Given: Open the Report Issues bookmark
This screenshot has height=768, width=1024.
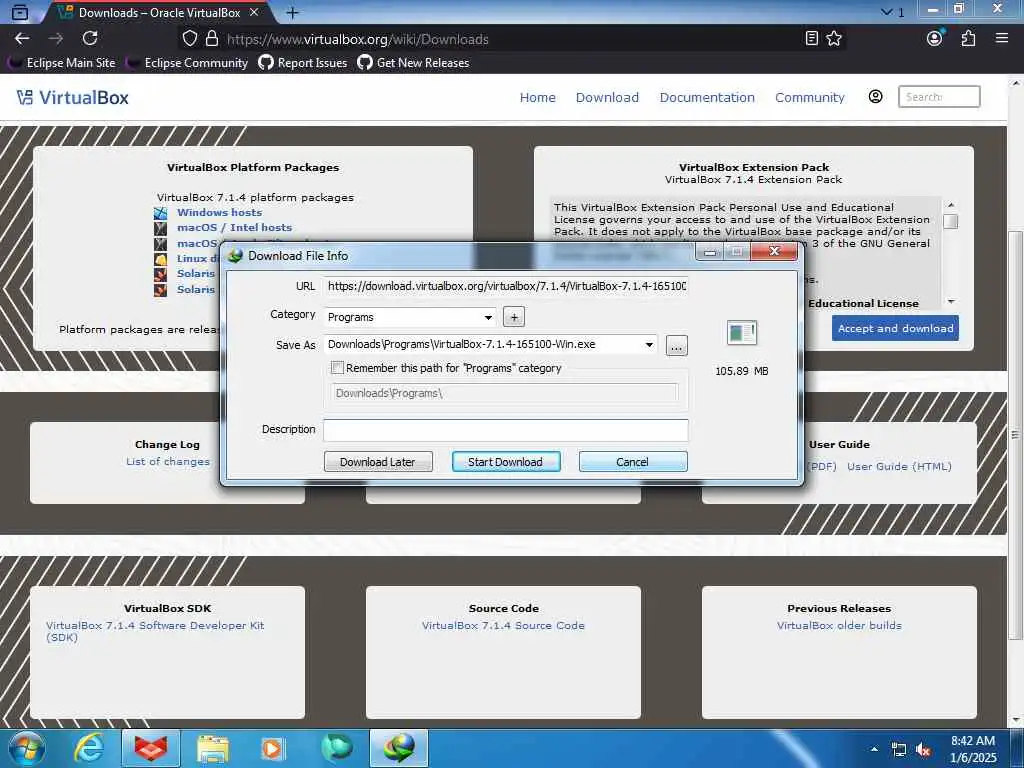Looking at the screenshot, I should click(x=303, y=63).
